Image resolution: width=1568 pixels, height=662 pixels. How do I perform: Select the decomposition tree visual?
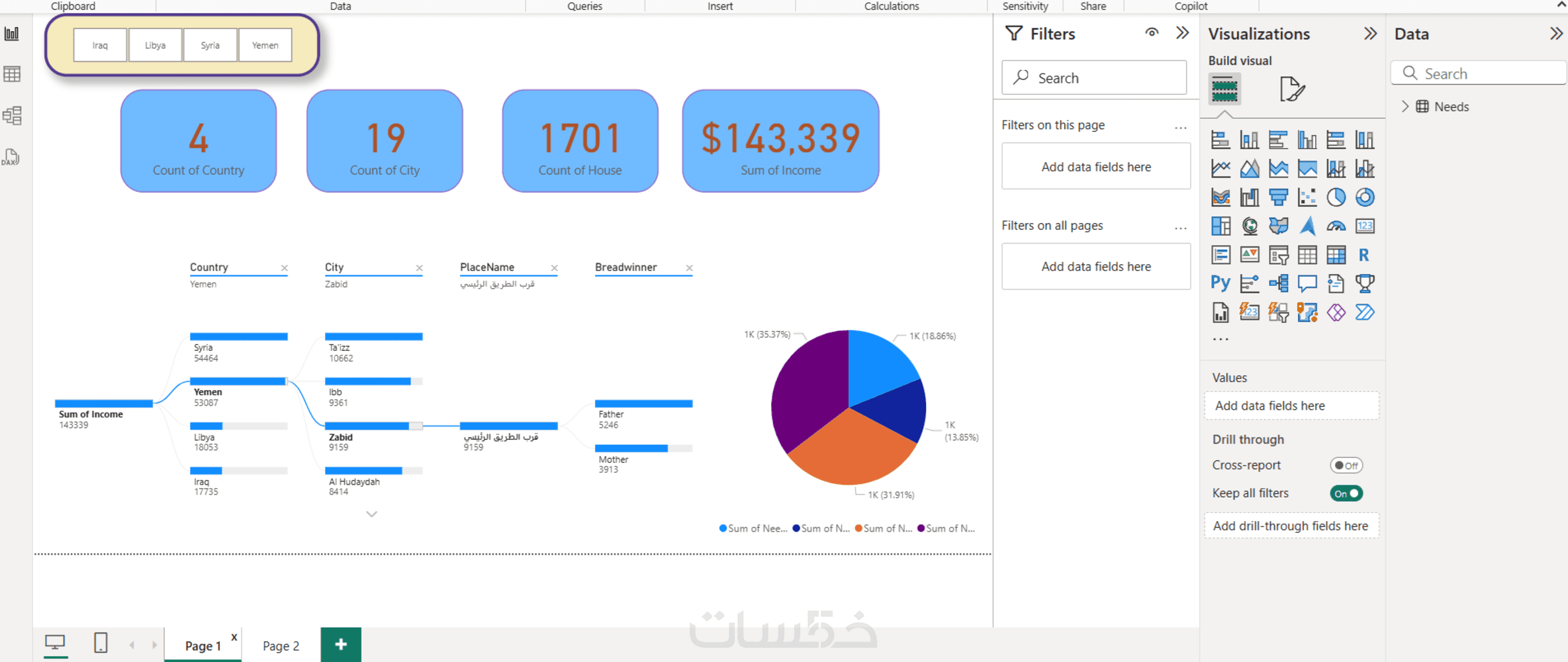(x=1278, y=283)
